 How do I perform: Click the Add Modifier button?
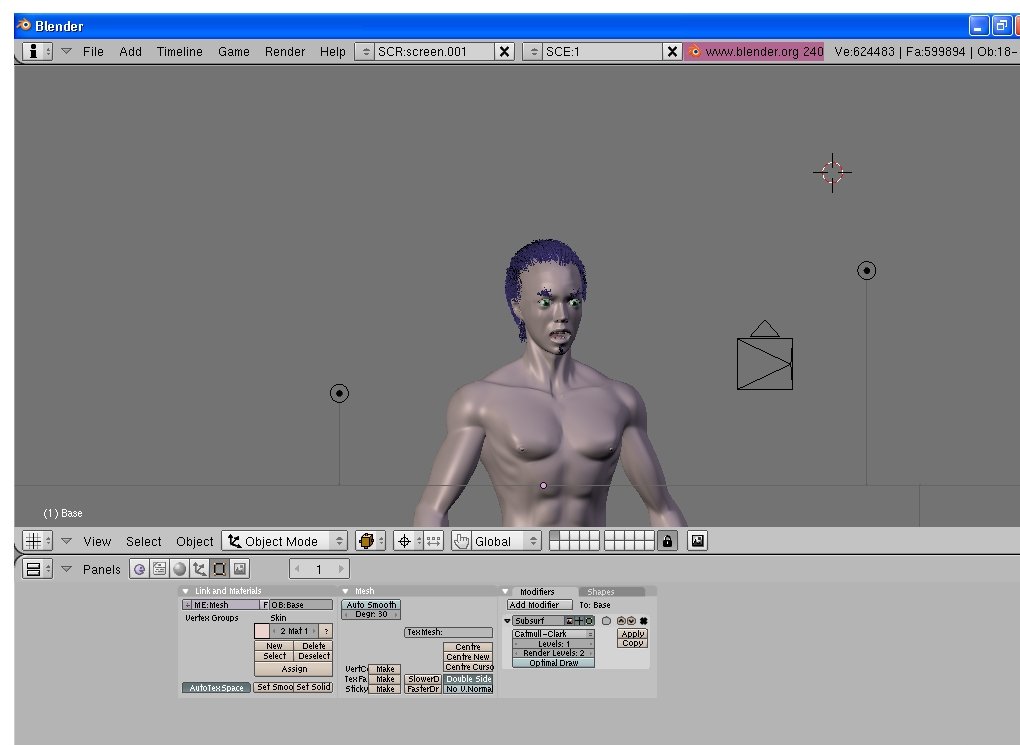539,604
